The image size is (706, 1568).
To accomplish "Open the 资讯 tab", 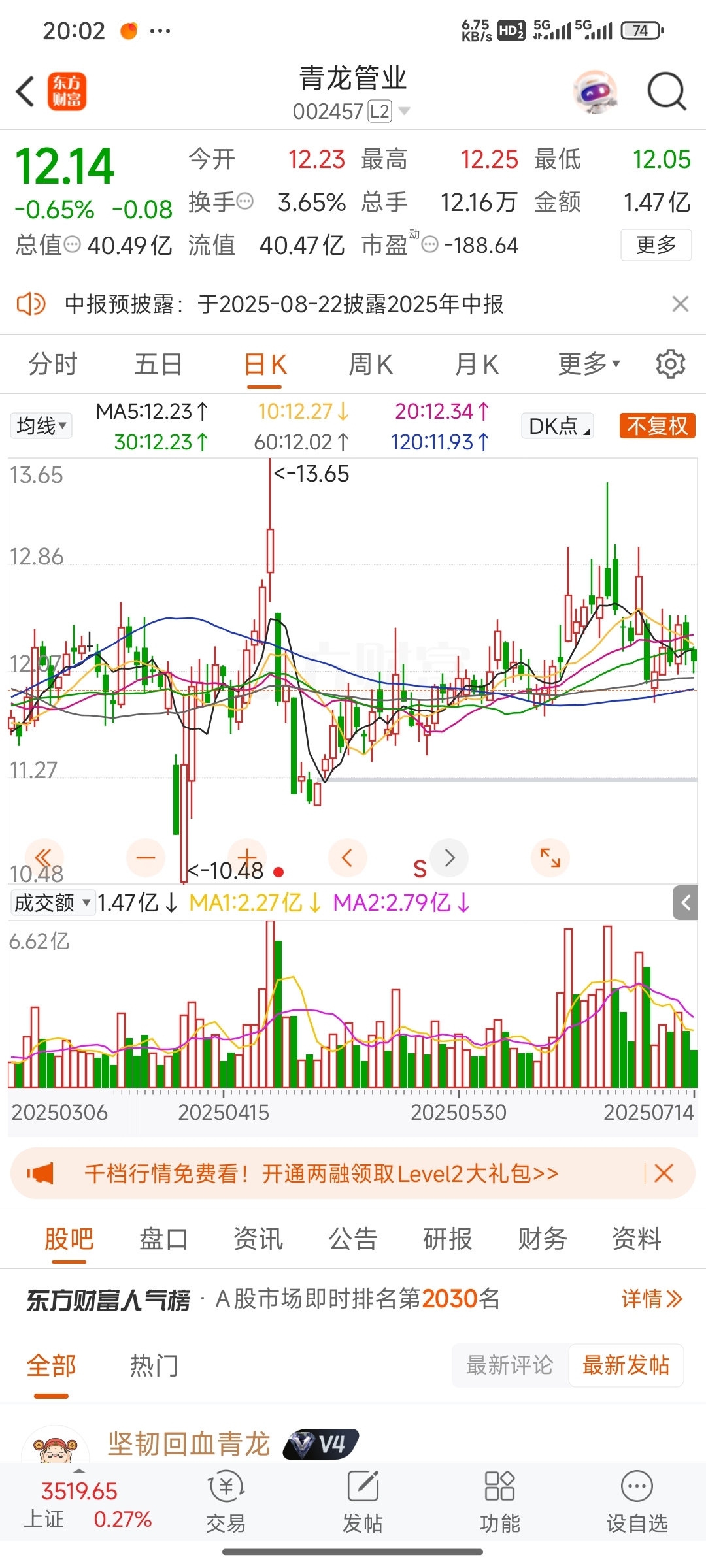I will click(x=258, y=1239).
